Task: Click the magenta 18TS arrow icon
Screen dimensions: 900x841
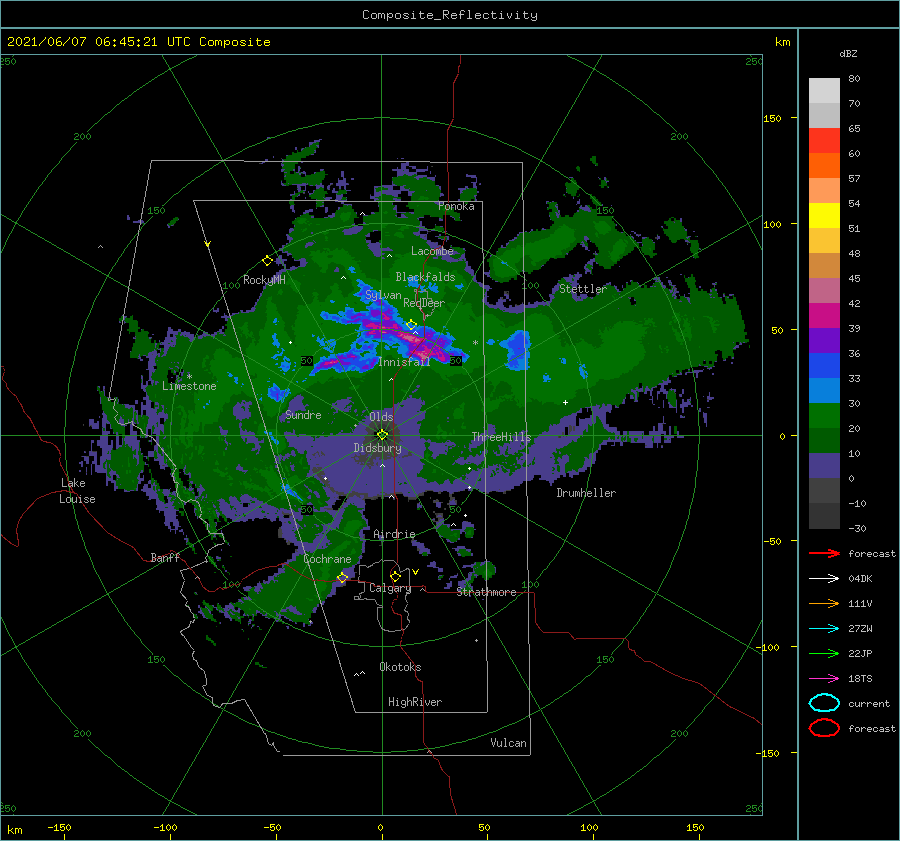Action: tap(824, 679)
